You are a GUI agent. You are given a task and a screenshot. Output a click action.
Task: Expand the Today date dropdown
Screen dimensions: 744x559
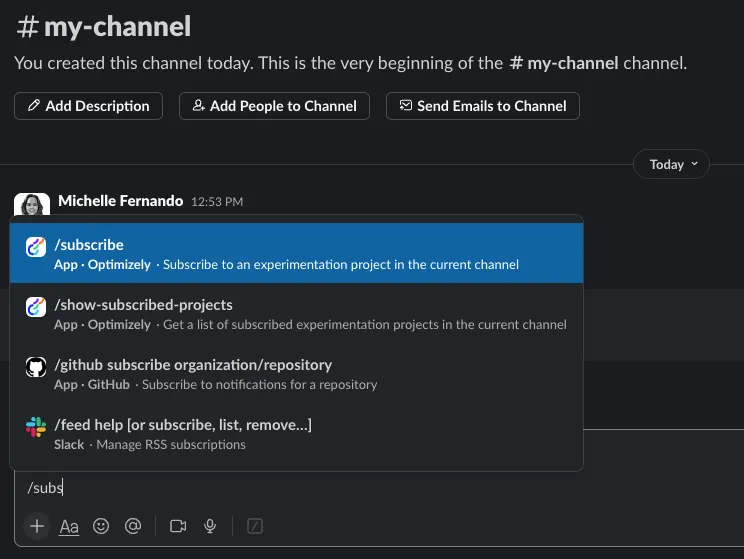tap(671, 164)
